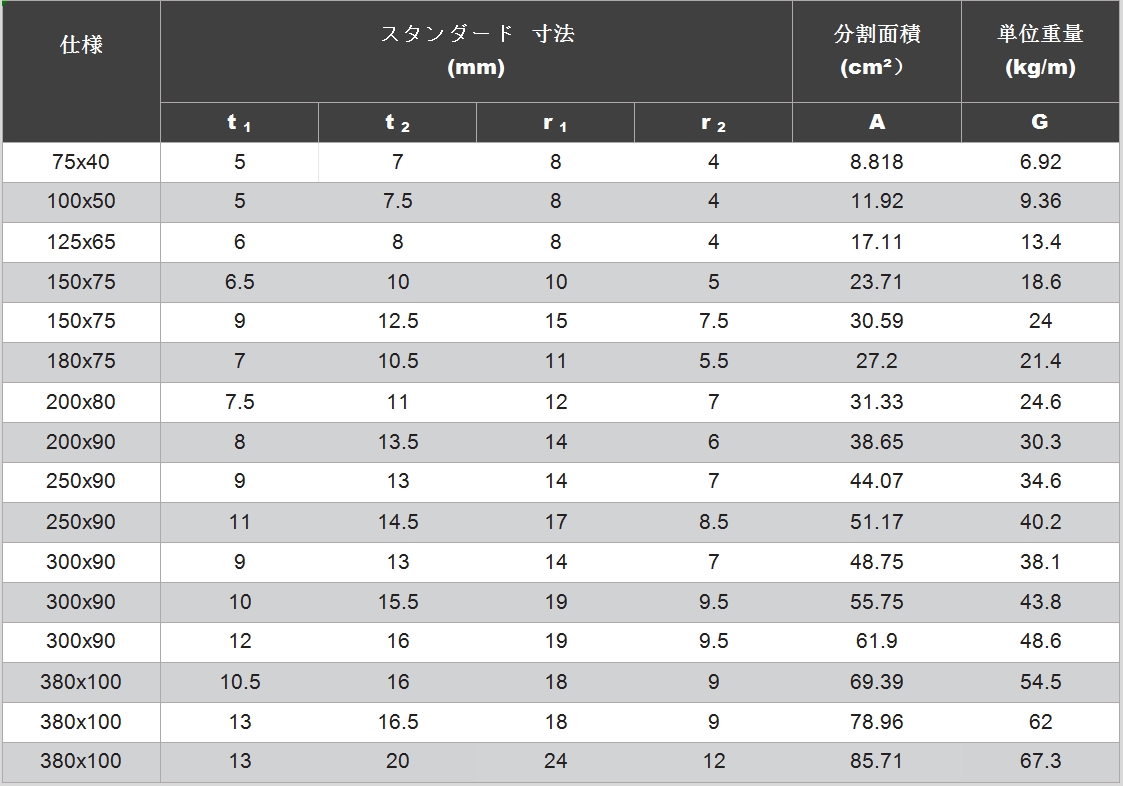Select the 200x80 specification cell
This screenshot has width=1123, height=786.
coord(81,402)
